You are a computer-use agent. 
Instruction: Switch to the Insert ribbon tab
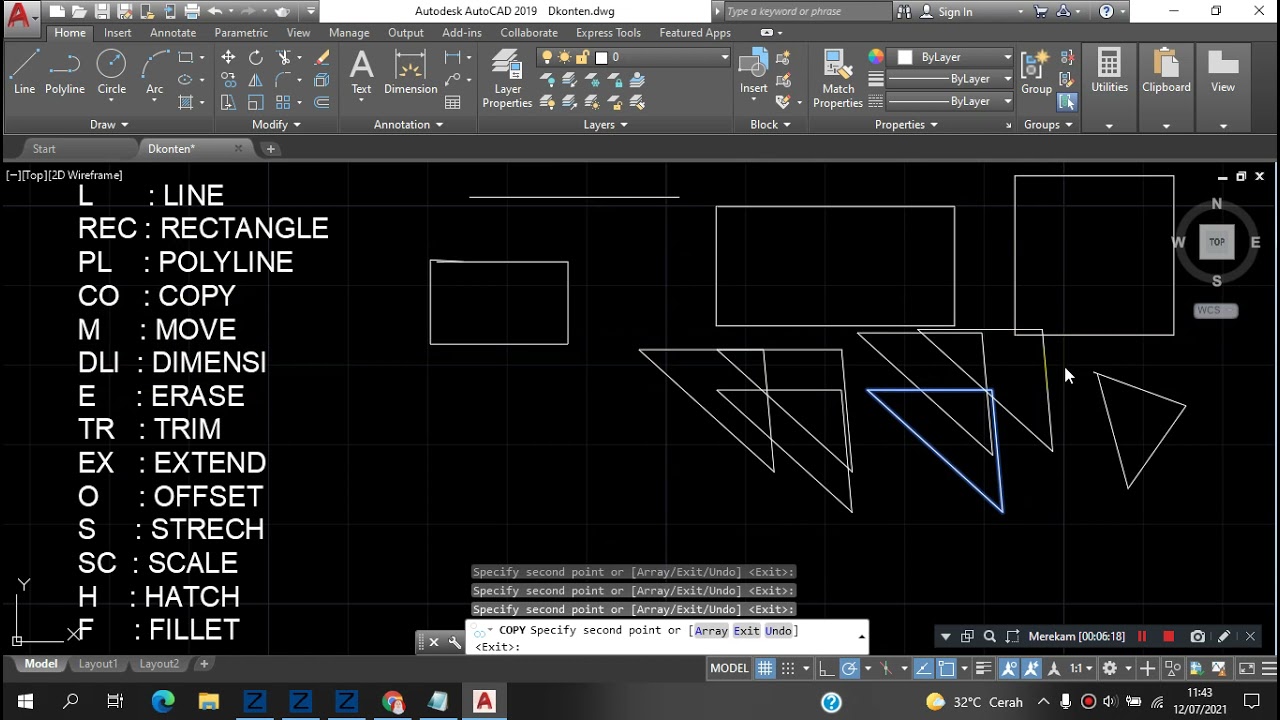tap(118, 33)
